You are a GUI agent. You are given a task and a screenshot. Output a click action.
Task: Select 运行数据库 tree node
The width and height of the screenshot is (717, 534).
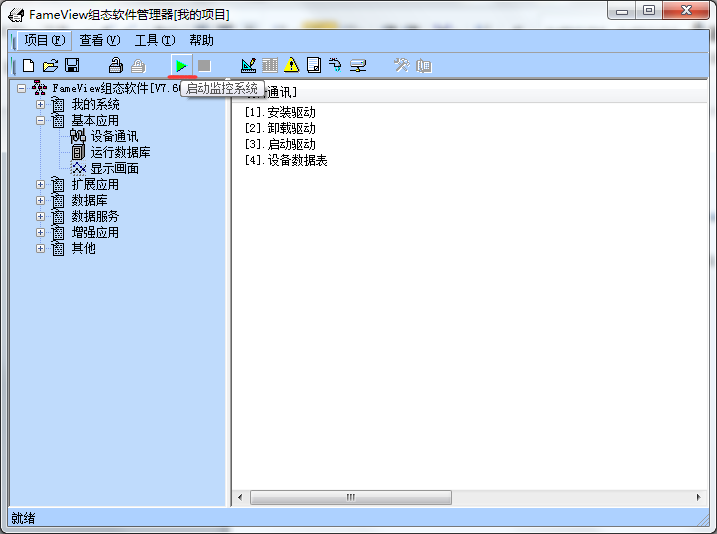(120, 153)
